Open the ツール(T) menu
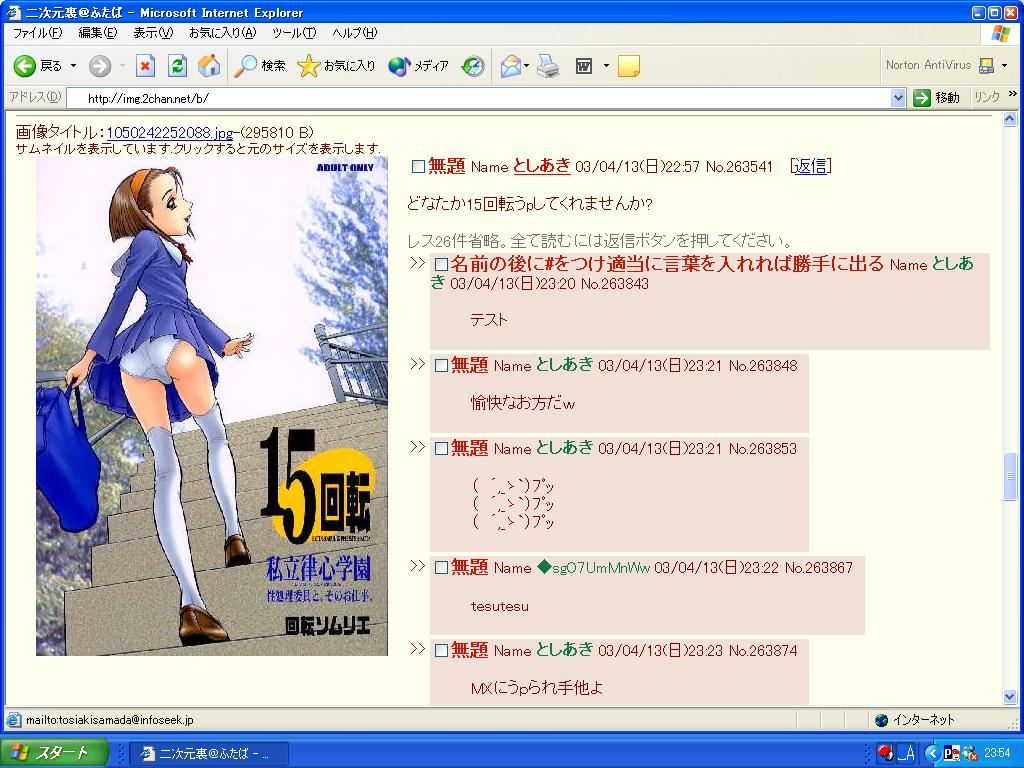Image resolution: width=1024 pixels, height=768 pixels. pyautogui.click(x=294, y=33)
